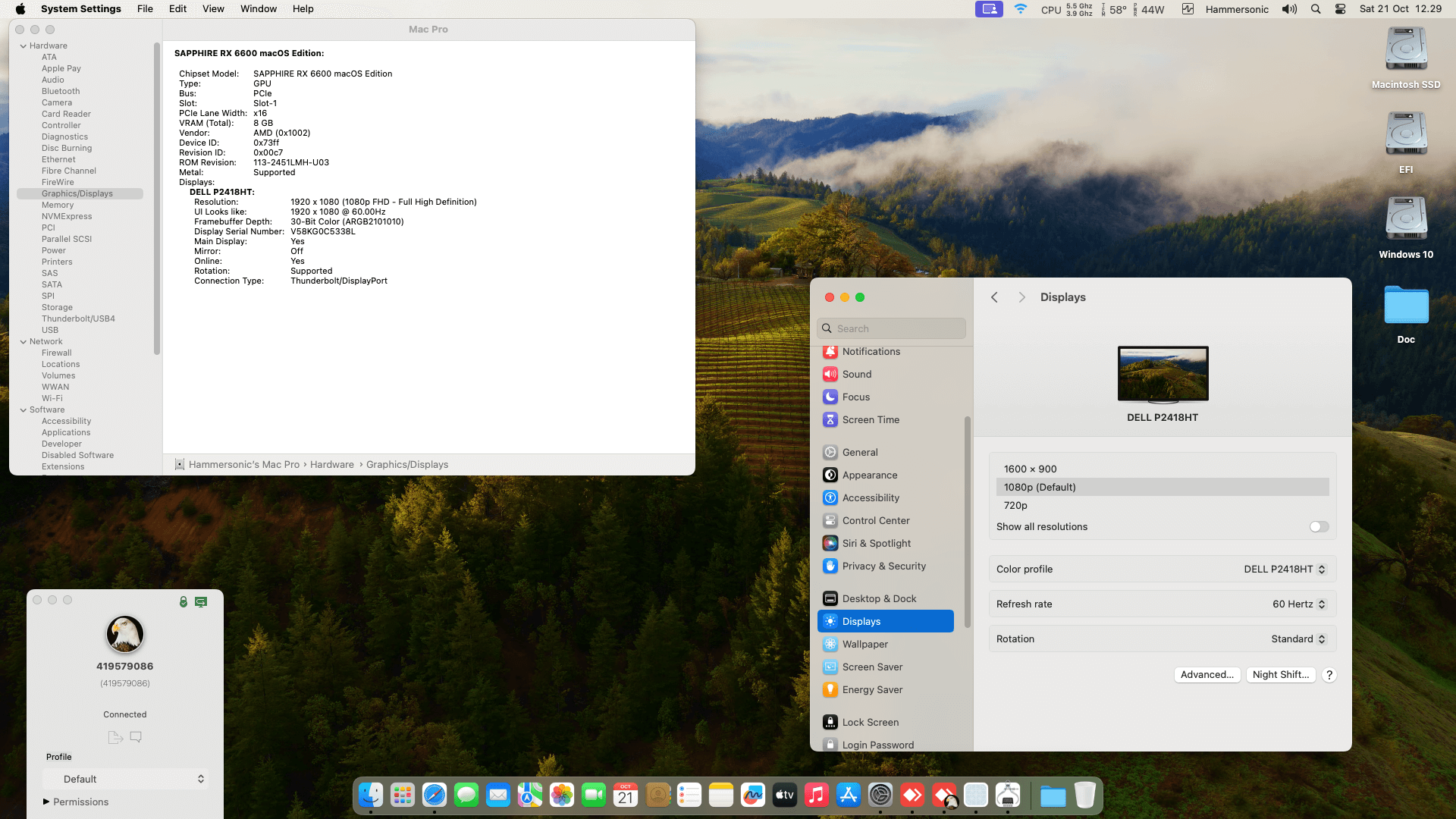Select the 1600 × 900 resolution option
1456x819 pixels.
pyautogui.click(x=1030, y=469)
